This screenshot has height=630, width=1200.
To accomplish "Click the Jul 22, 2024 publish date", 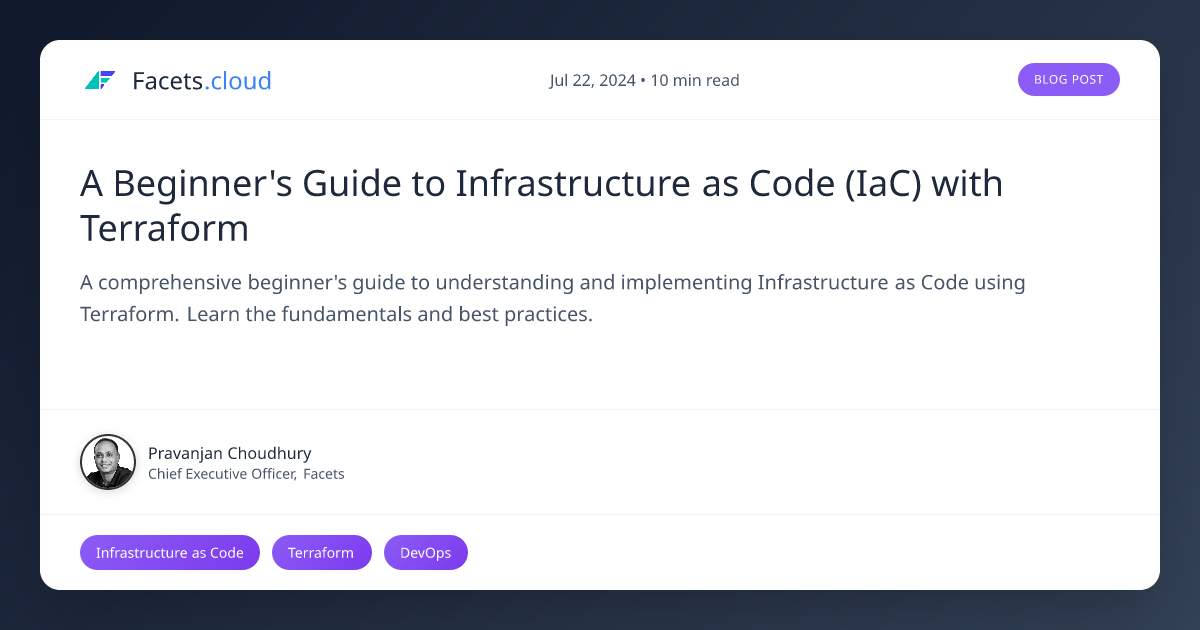I will pos(591,80).
